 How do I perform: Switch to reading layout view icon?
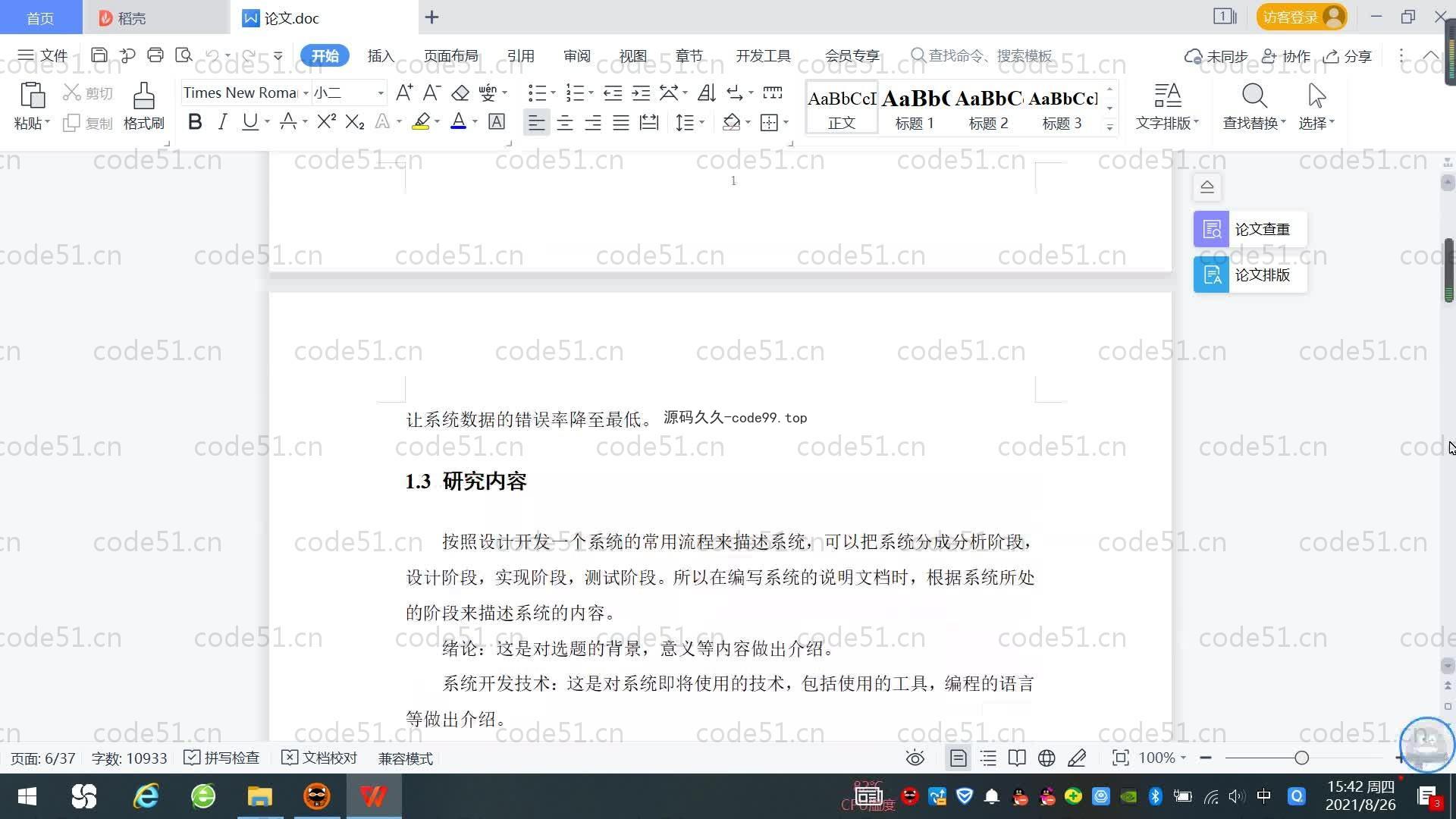coord(1017,758)
